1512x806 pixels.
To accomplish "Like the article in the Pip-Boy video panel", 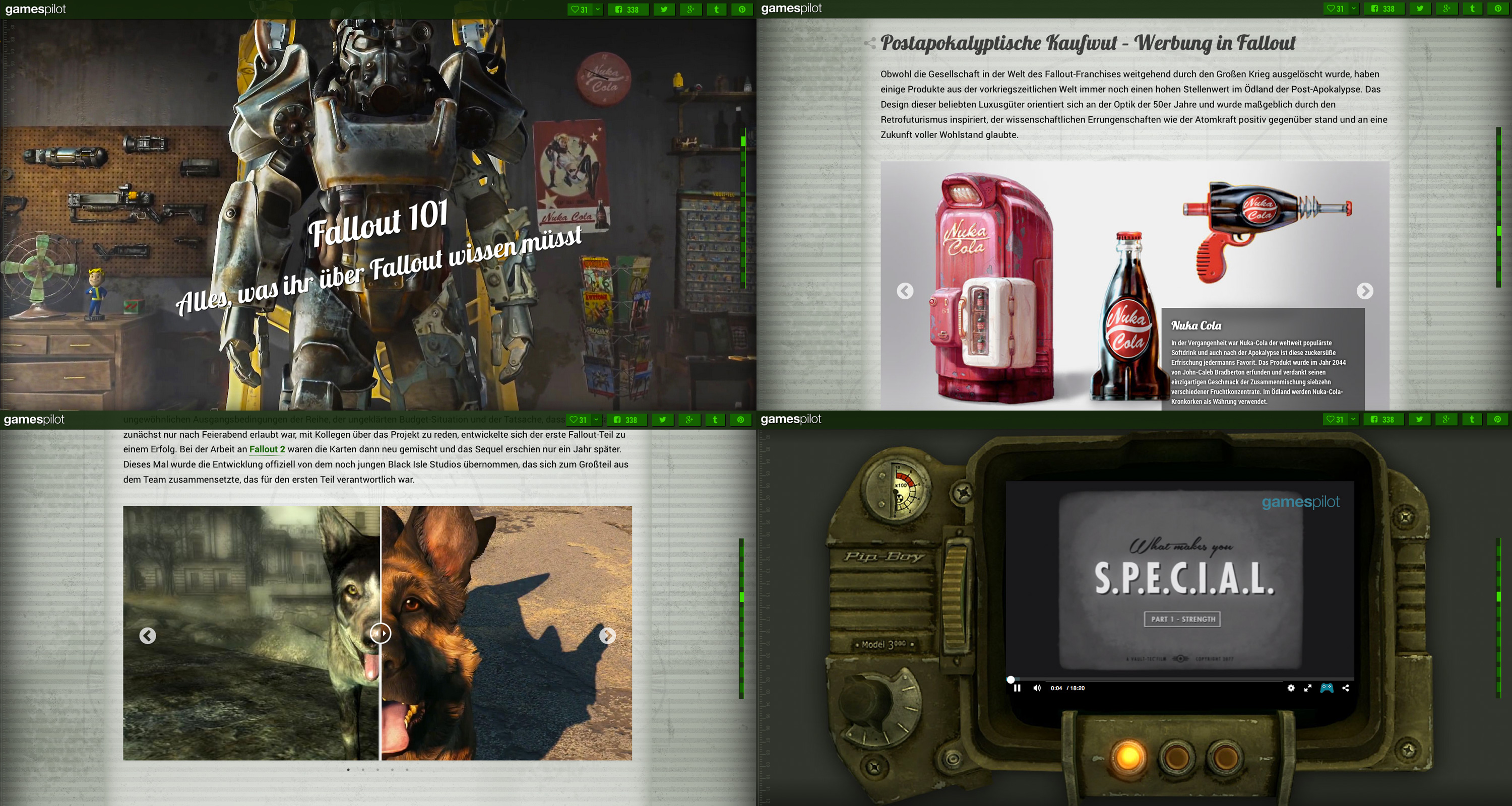I will point(1335,419).
